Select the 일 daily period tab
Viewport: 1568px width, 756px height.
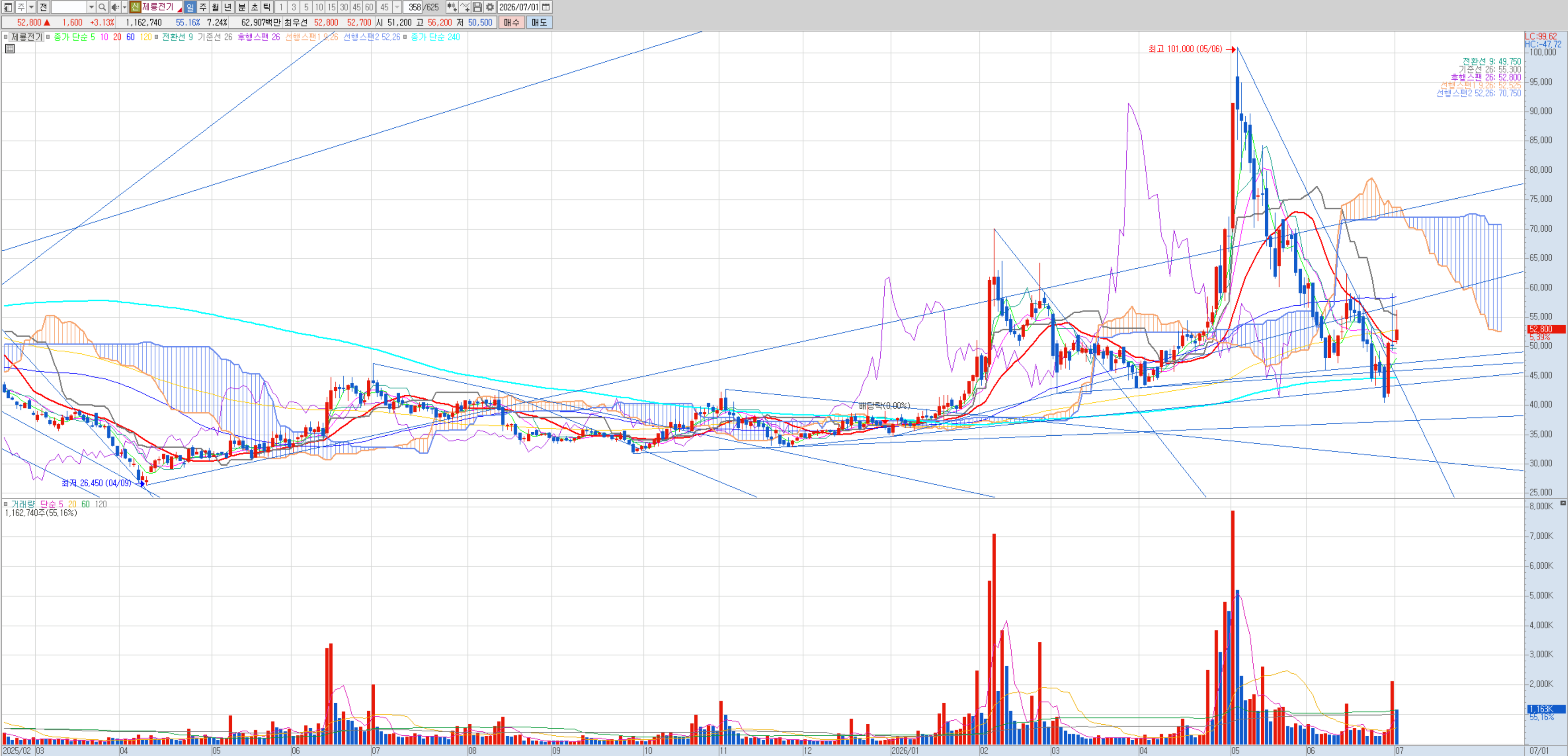click(x=190, y=7)
